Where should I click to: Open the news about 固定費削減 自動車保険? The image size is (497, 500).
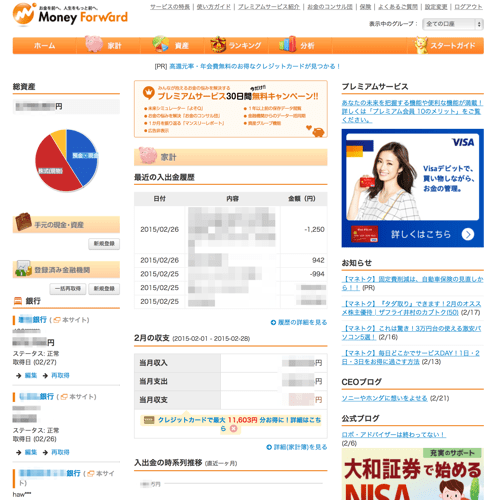click(412, 283)
